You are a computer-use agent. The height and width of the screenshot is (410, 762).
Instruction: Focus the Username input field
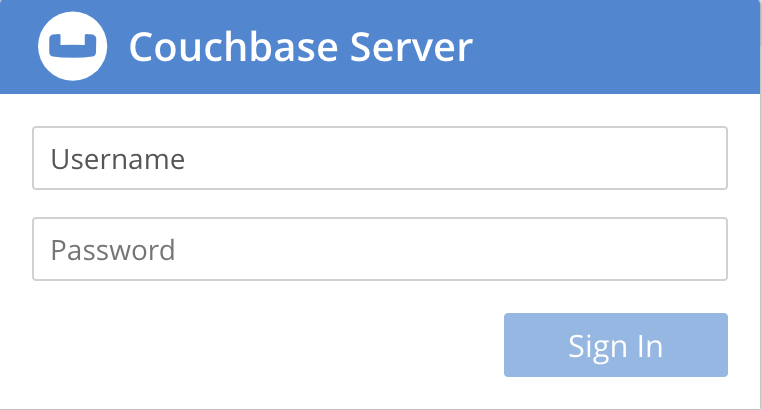(380, 158)
